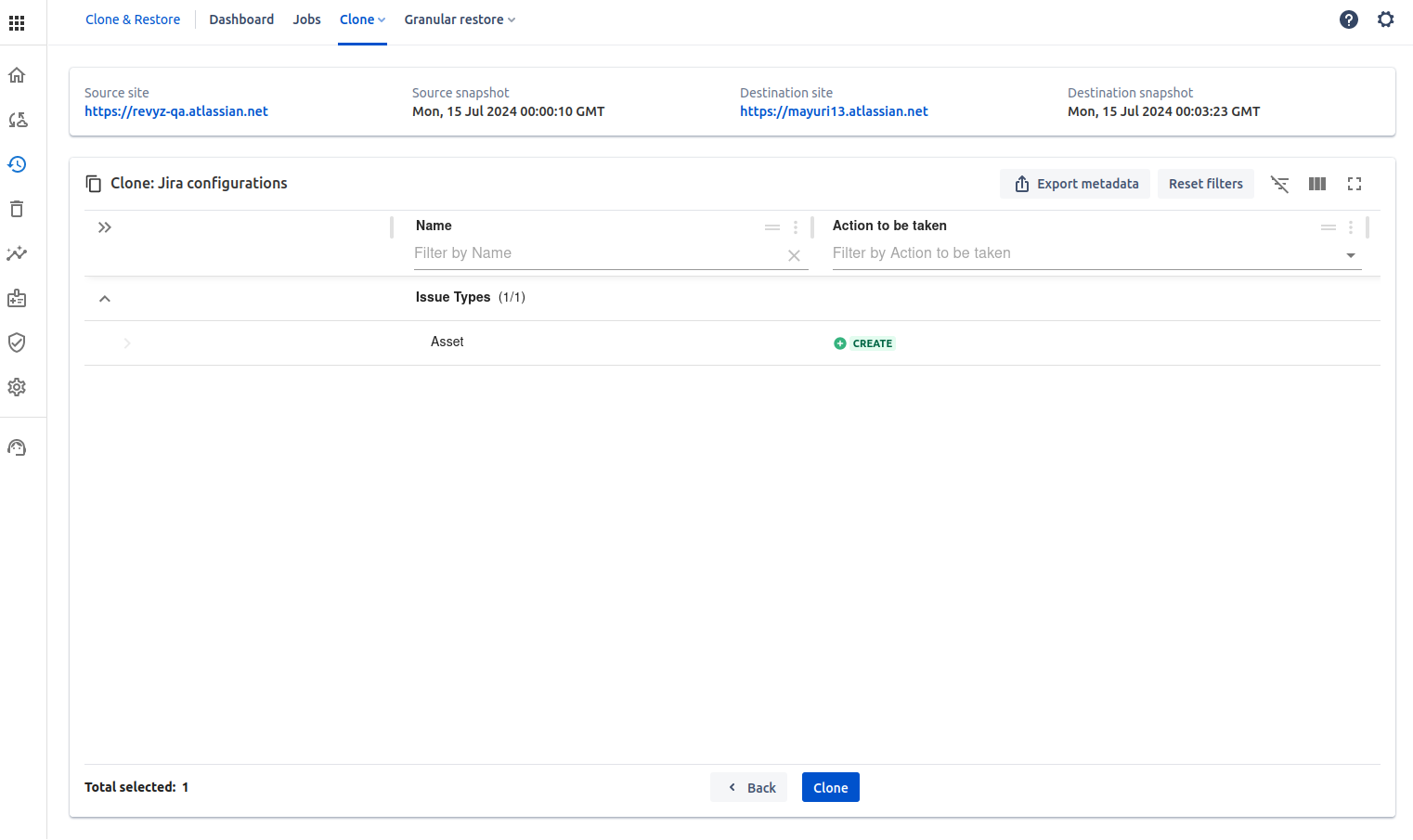Expand the Asset row details
The image size is (1413, 840).
127,343
